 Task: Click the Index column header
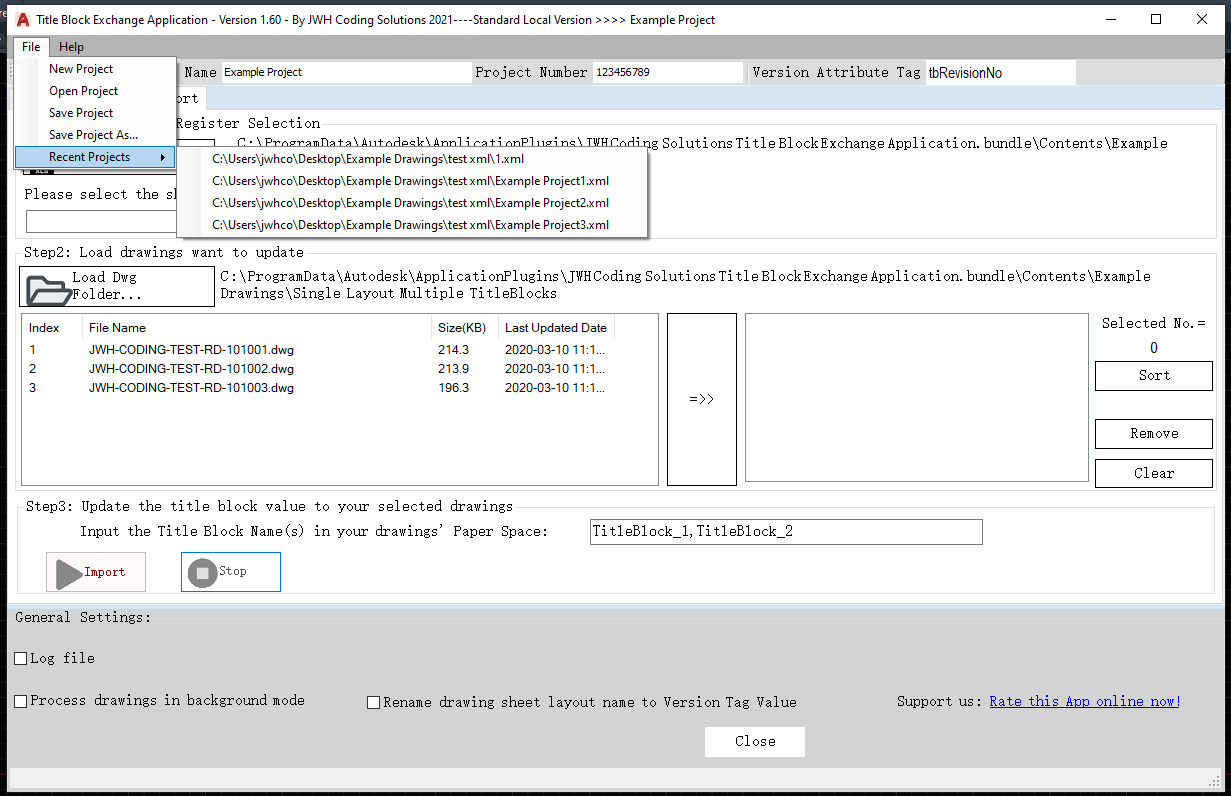coord(54,328)
